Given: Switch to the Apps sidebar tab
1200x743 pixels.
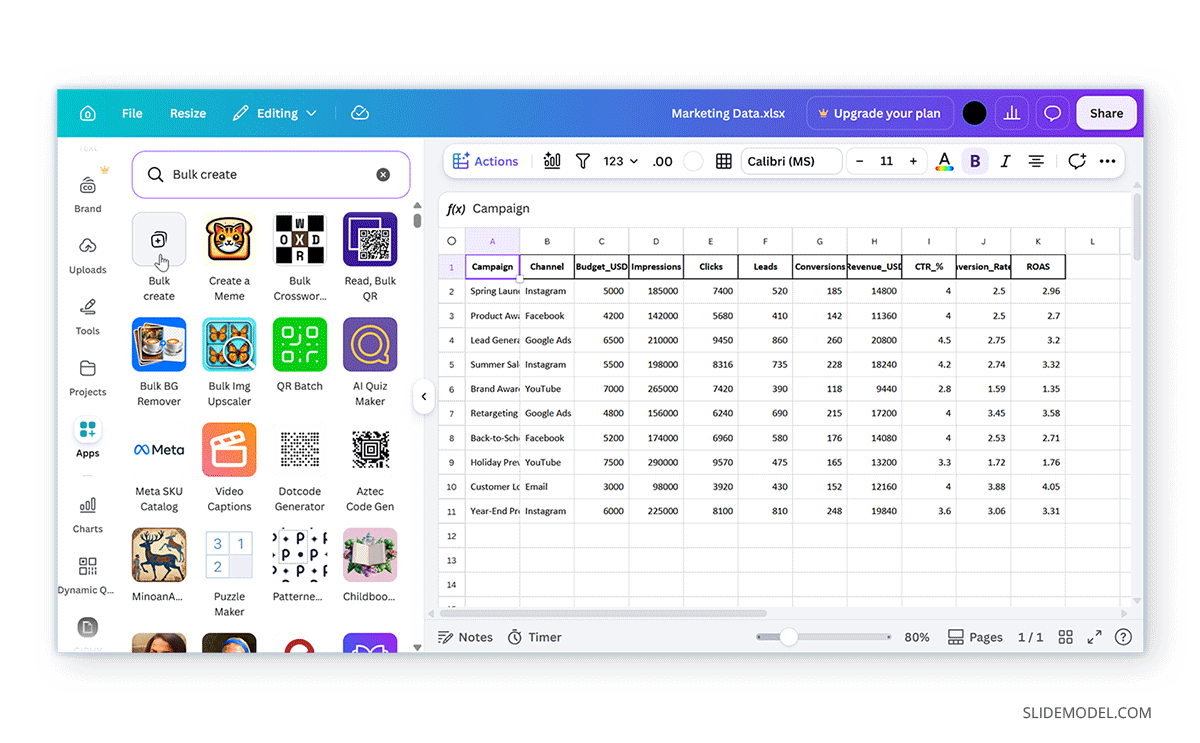Looking at the screenshot, I should (88, 438).
